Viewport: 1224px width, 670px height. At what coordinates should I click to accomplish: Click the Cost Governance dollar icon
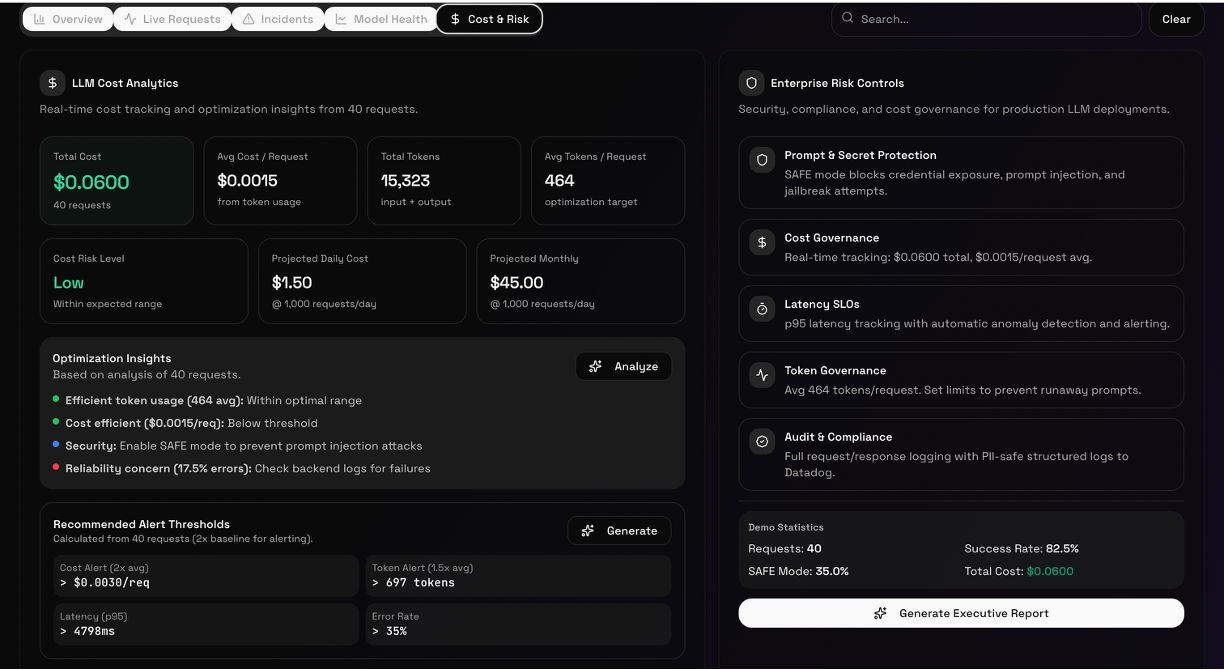[761, 243]
